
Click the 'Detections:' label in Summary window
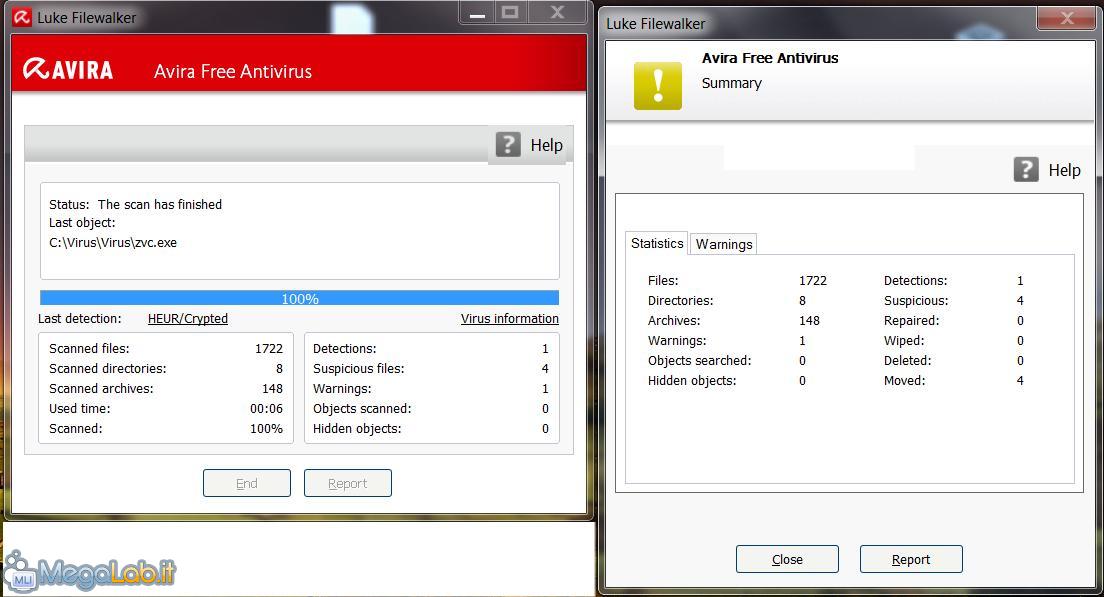click(x=915, y=280)
